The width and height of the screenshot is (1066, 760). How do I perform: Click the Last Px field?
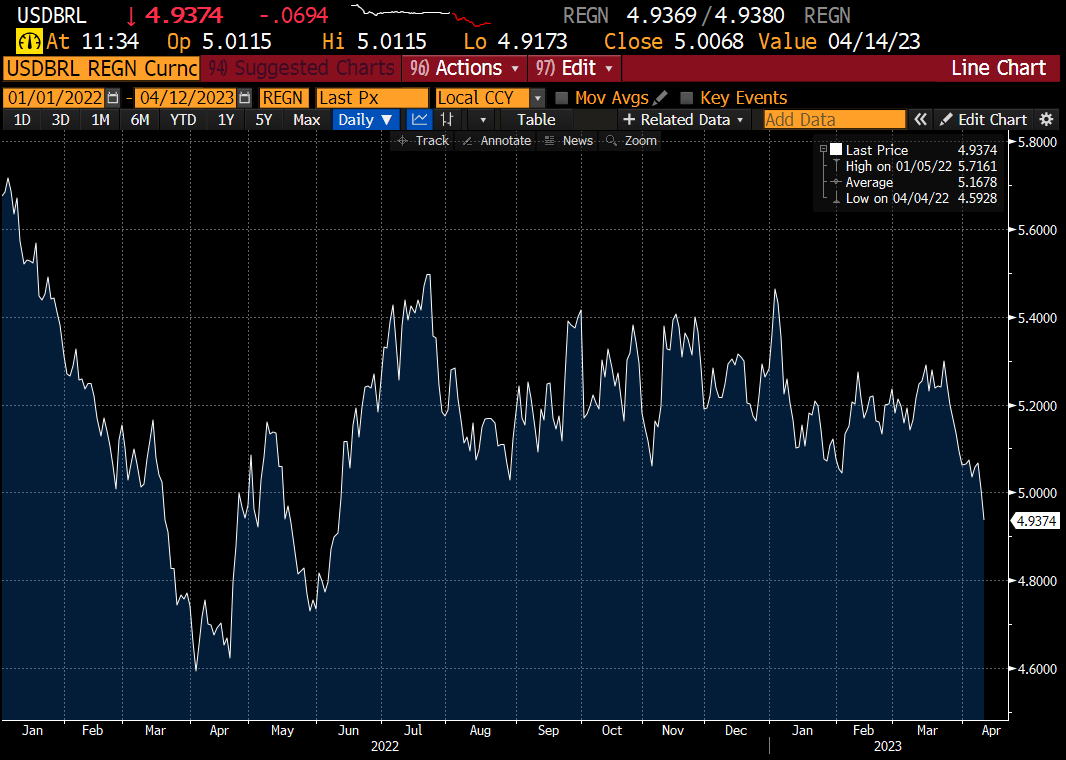[x=373, y=98]
